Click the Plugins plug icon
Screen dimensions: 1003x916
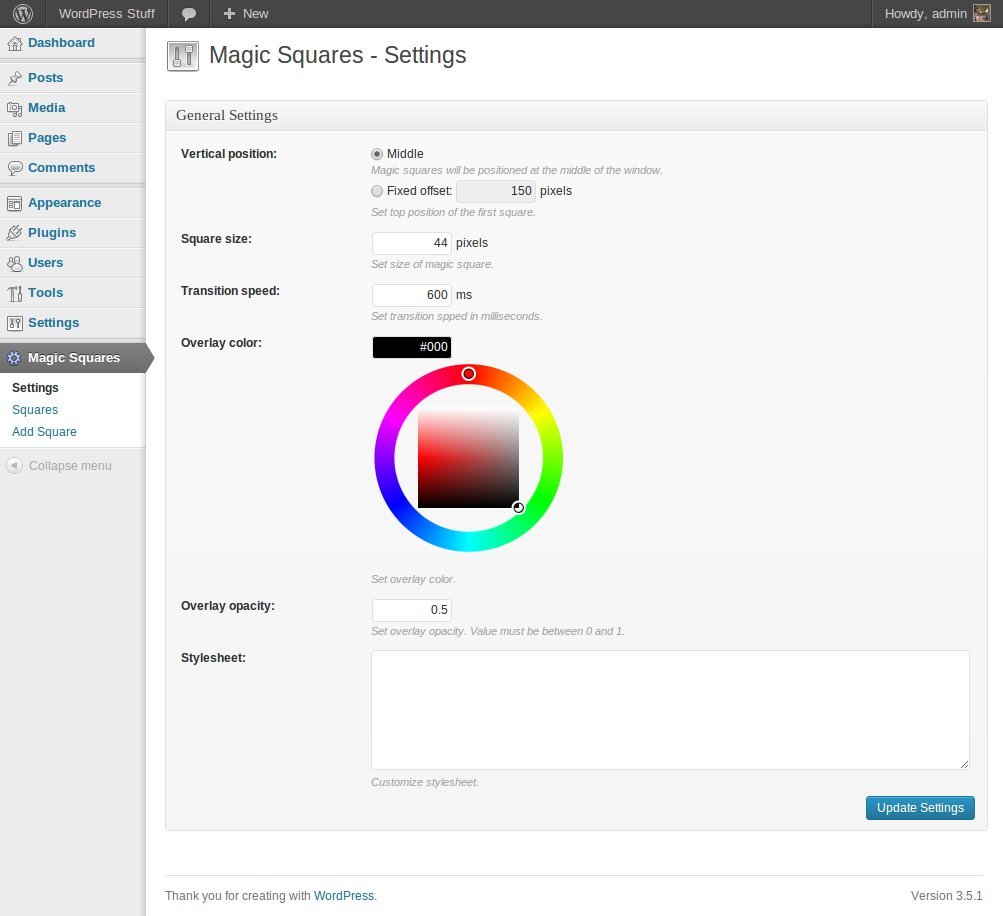tap(14, 233)
